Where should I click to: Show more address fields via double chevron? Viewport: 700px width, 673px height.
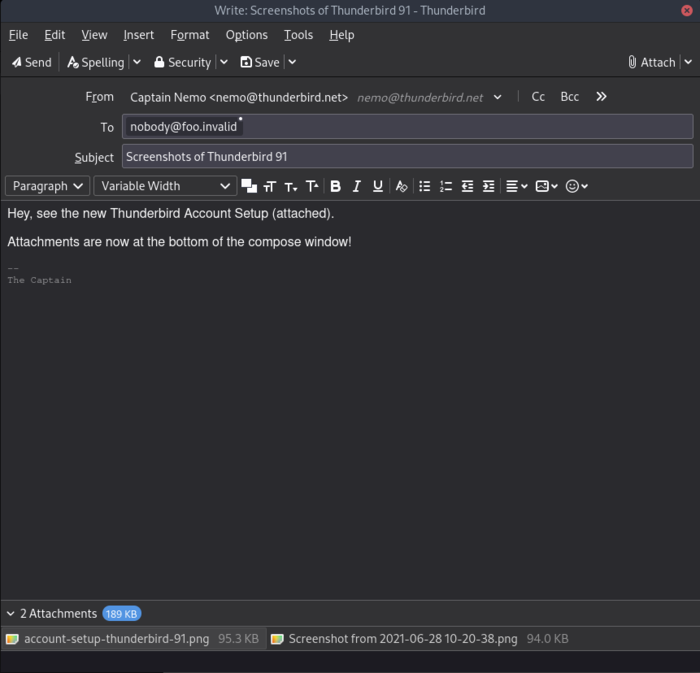pyautogui.click(x=601, y=97)
